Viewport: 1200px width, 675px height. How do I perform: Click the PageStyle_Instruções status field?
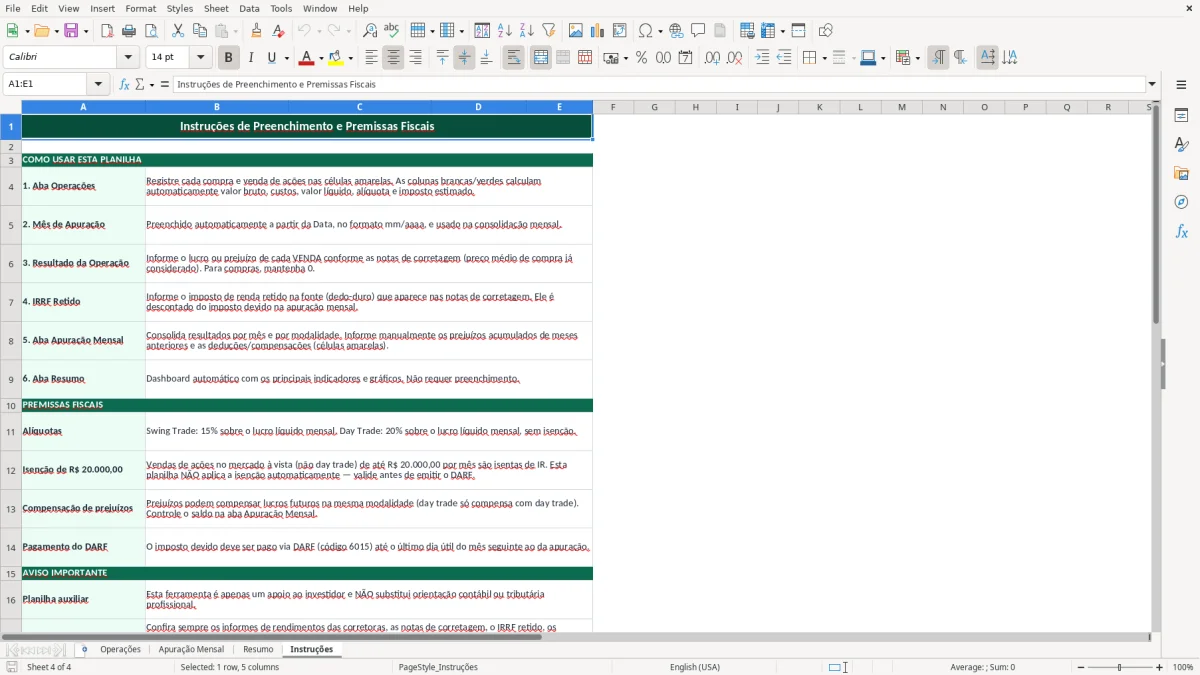[438, 667]
